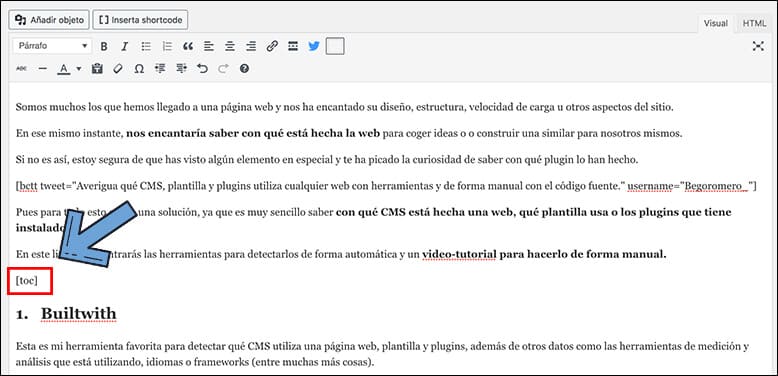Insert or edit a link
This screenshot has width=778, height=376.
(272, 47)
